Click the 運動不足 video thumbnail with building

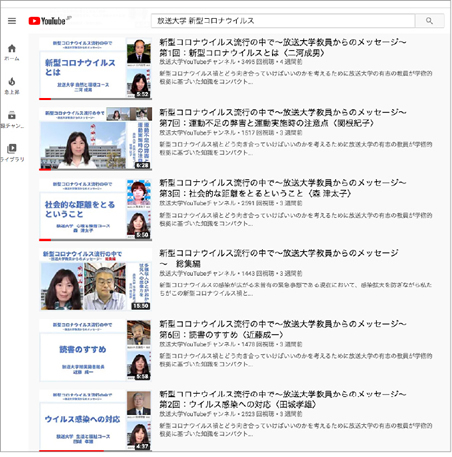pos(95,139)
